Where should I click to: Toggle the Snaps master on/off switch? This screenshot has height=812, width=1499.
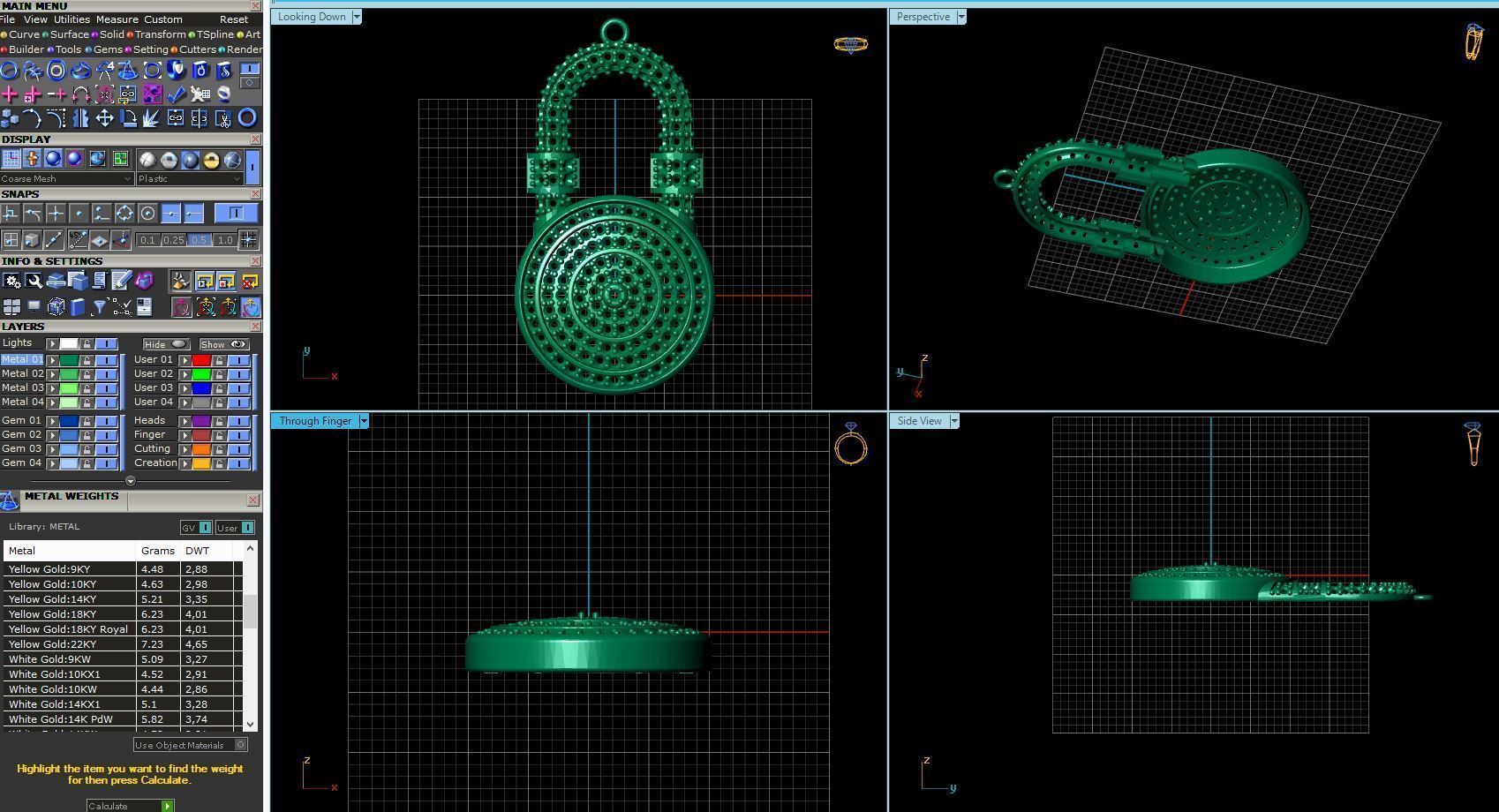tap(236, 213)
